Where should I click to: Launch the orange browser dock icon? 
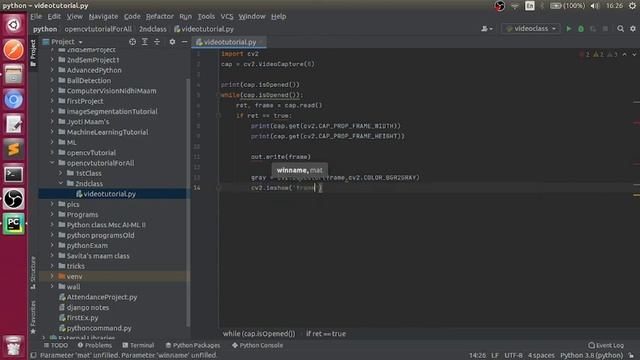13,50
